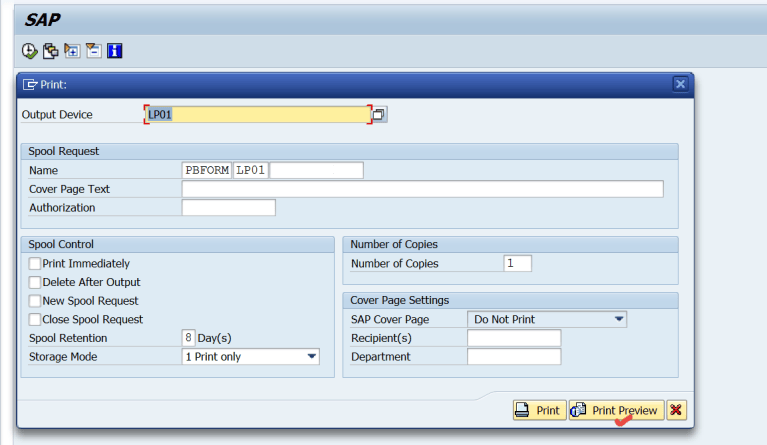
Task: Enable Print Immediately checkbox
Action: [35, 264]
